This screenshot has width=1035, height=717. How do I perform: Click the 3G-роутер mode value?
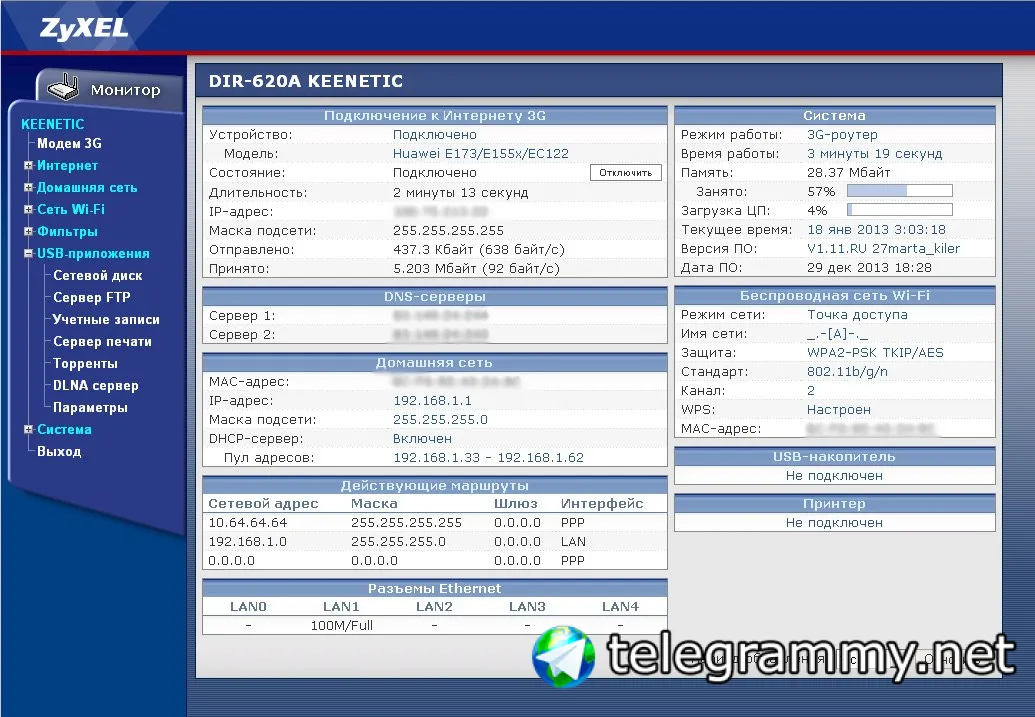tap(842, 135)
